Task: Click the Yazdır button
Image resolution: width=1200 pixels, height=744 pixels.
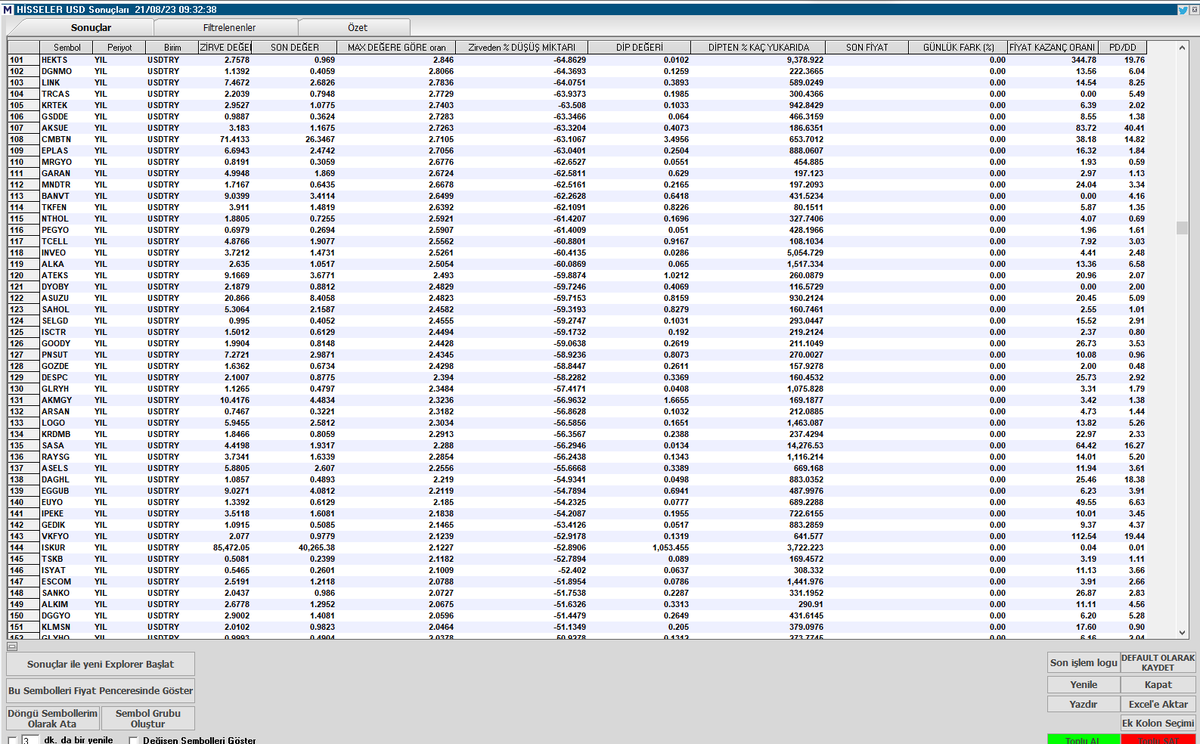Action: pyautogui.click(x=1083, y=704)
